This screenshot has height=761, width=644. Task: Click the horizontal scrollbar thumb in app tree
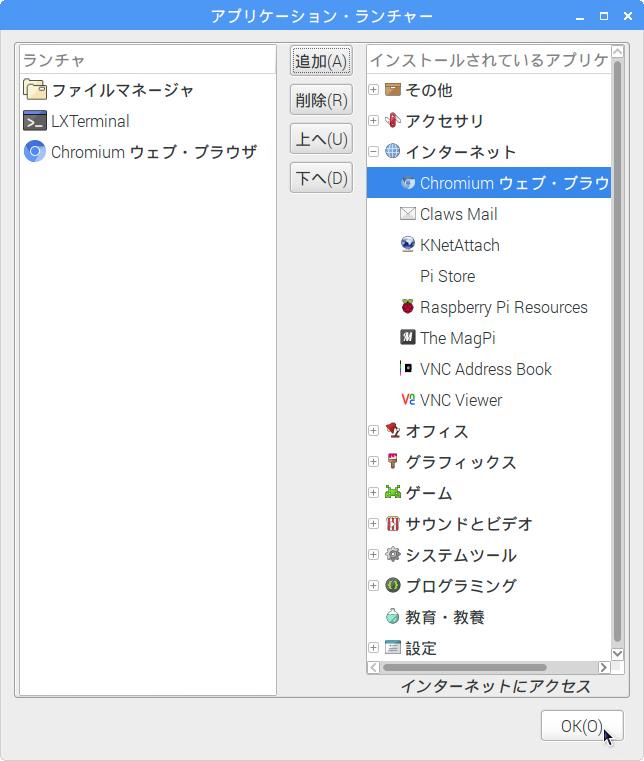(x=465, y=667)
